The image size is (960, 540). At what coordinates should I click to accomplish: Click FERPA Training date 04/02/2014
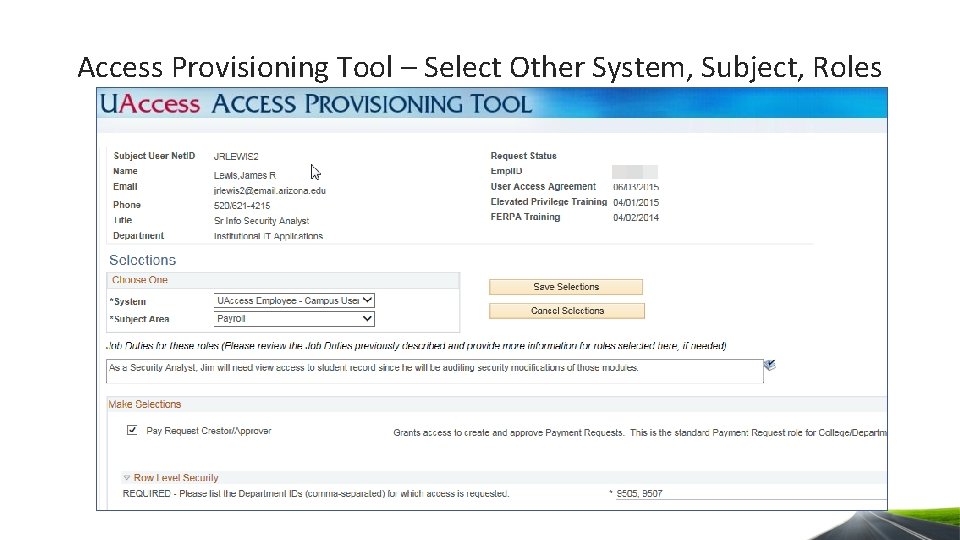point(636,217)
